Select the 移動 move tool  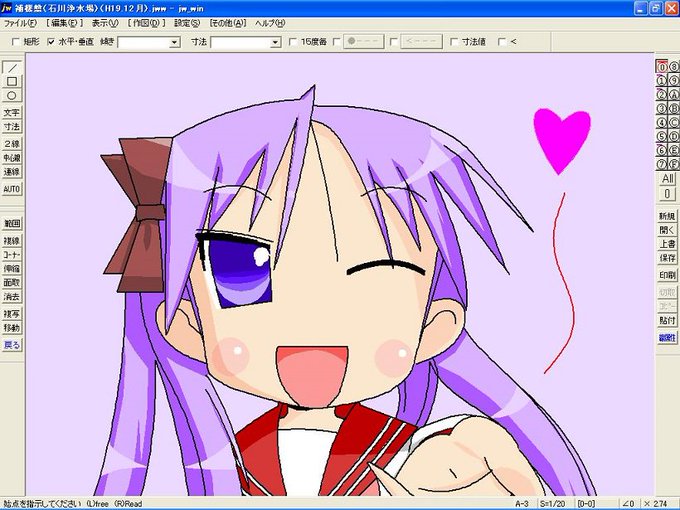[x=12, y=328]
